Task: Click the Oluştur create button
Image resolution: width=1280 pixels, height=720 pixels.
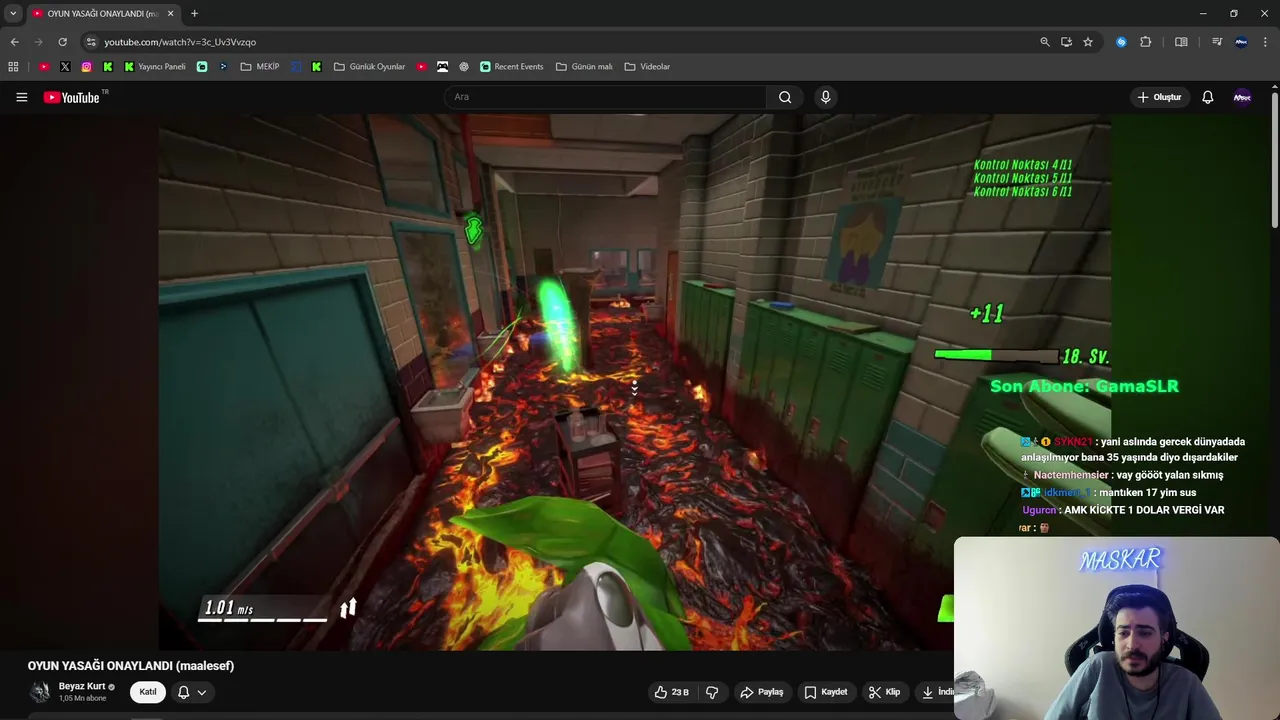Action: coord(1160,97)
